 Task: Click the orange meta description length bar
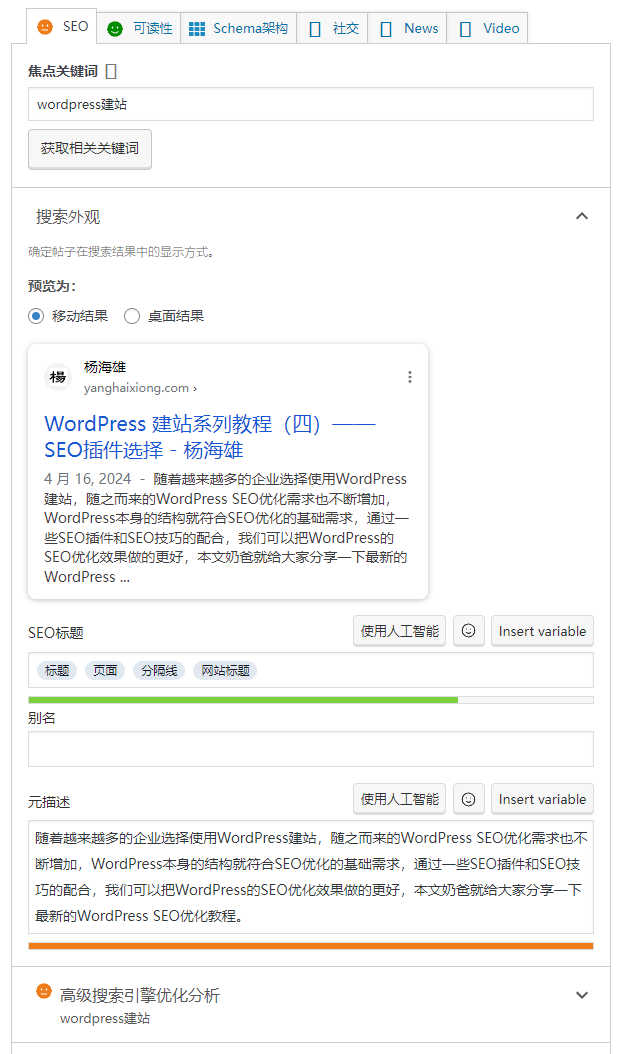[311, 946]
